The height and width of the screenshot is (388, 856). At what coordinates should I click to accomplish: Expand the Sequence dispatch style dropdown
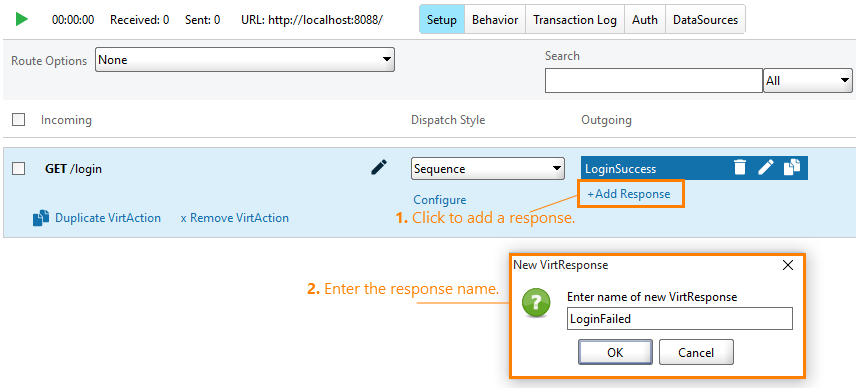[x=488, y=169]
